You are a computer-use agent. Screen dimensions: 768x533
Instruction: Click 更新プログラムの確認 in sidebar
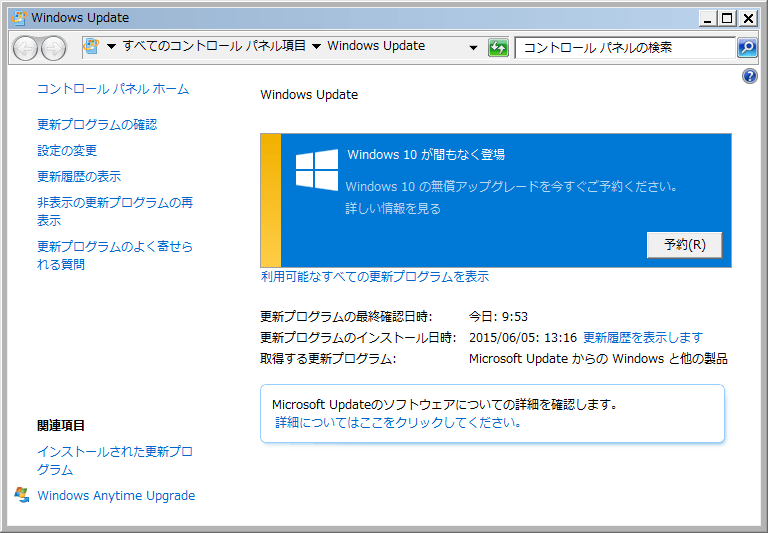[97, 124]
